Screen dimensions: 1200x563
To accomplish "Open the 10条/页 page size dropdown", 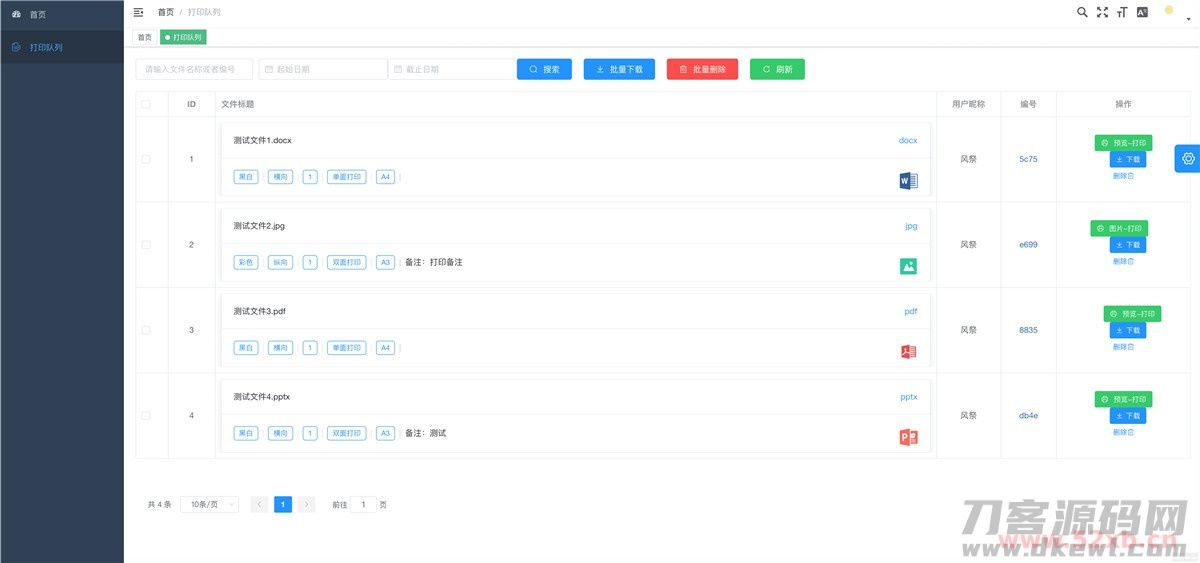I will click(x=210, y=505).
